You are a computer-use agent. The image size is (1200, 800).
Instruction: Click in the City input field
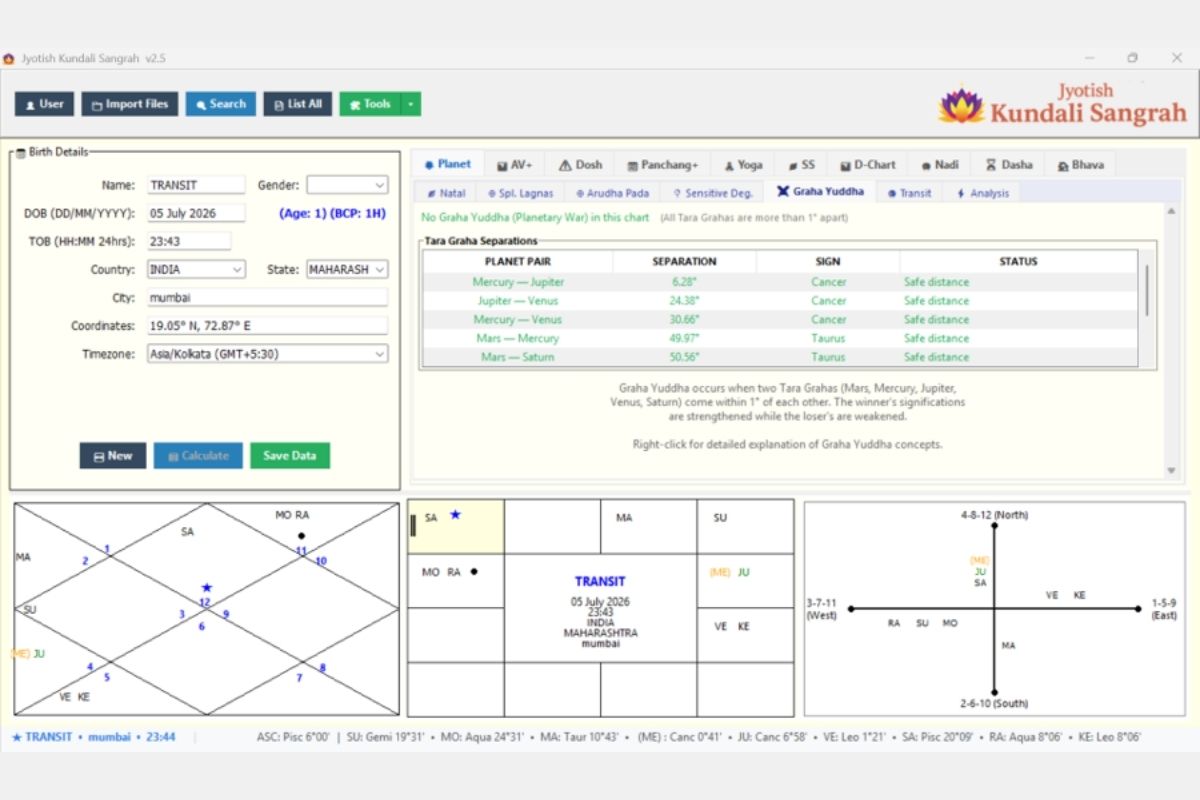click(x=267, y=297)
